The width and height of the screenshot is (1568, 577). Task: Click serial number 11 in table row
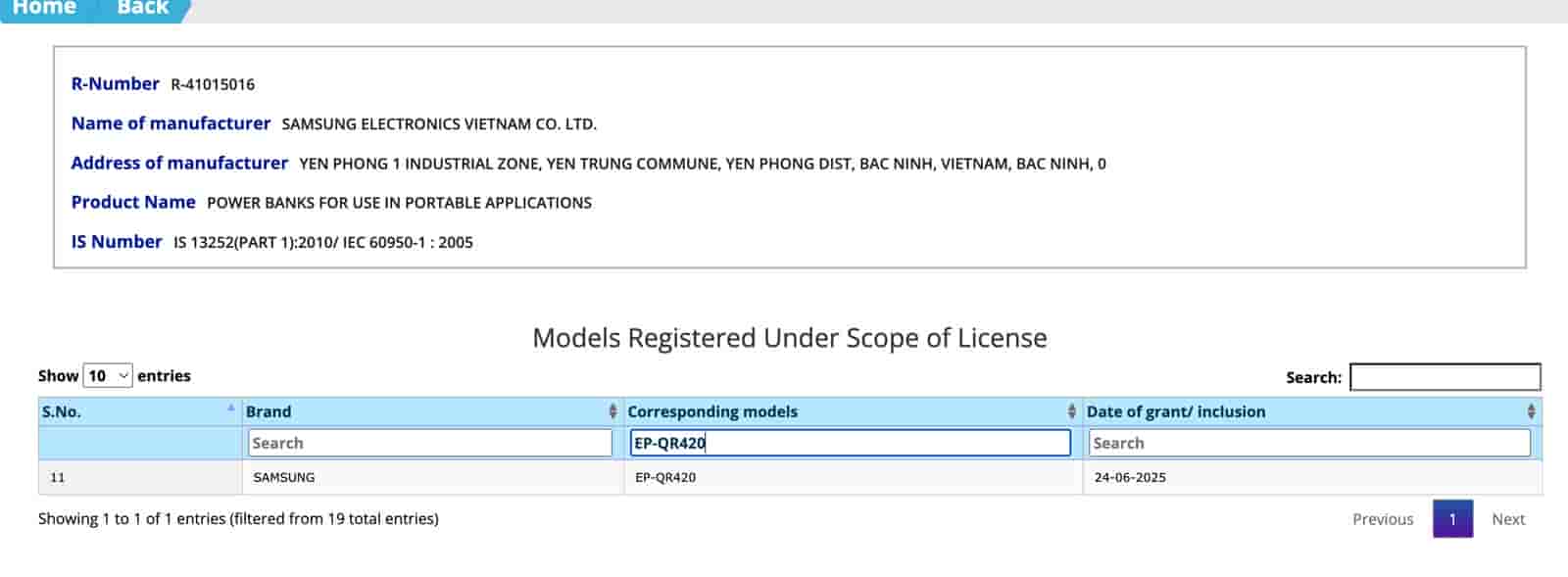click(57, 477)
